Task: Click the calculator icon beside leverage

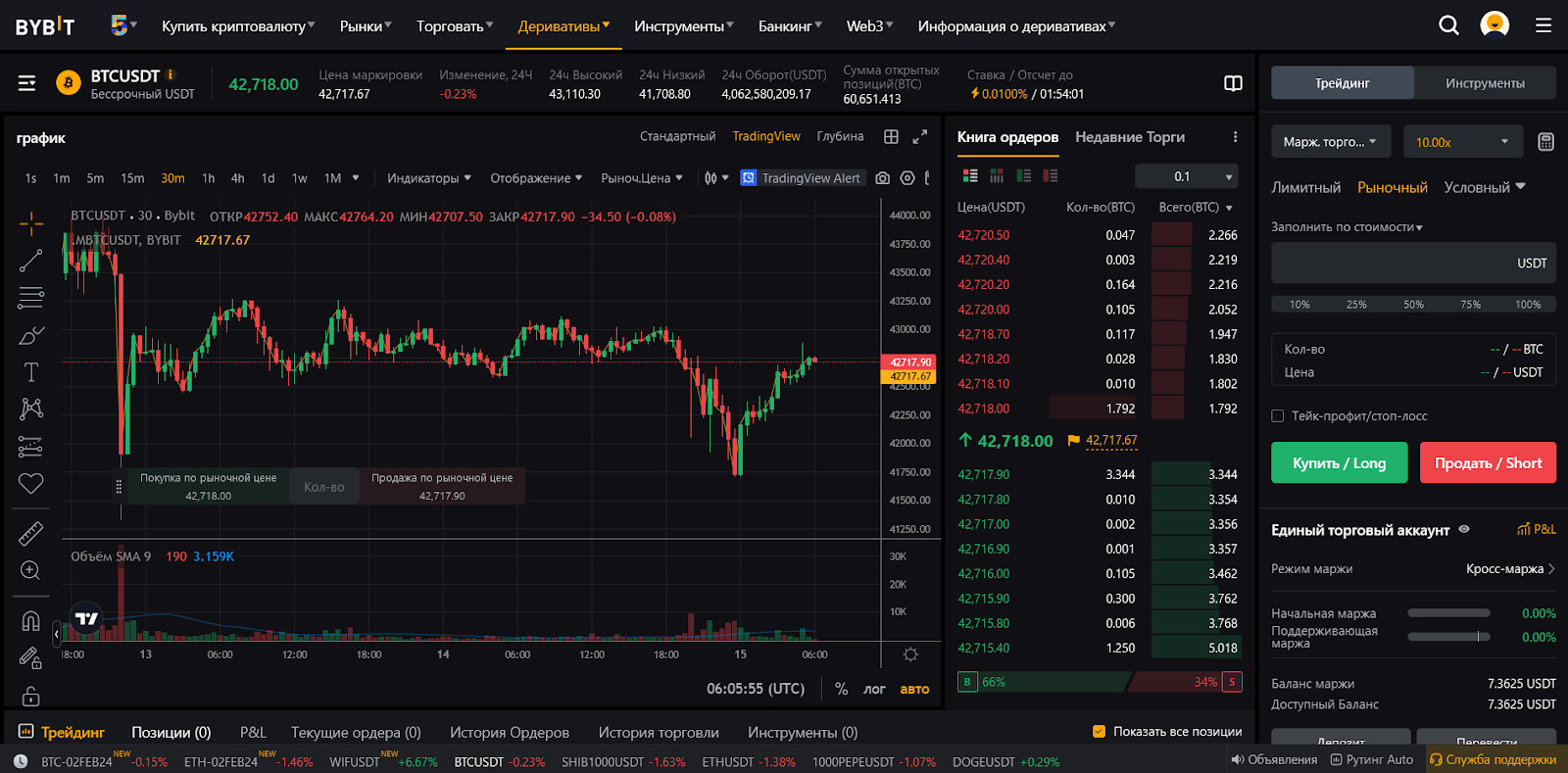Action: point(1545,142)
